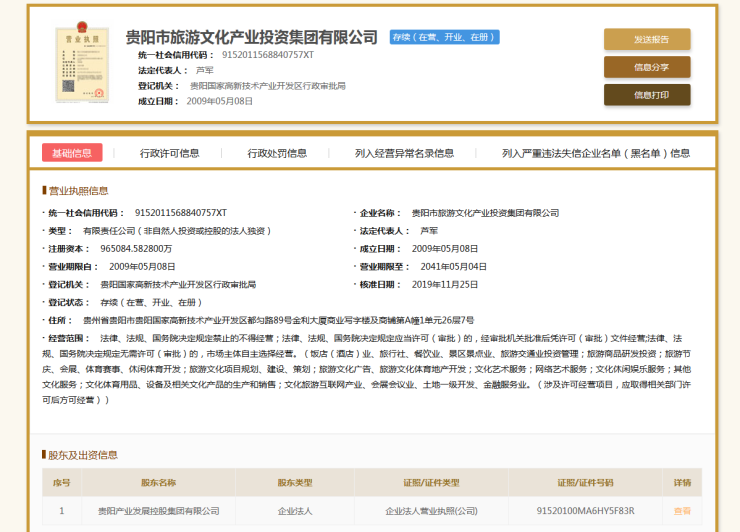Click the 信息打印 button
Screen dimensions: 740x532
(647, 95)
